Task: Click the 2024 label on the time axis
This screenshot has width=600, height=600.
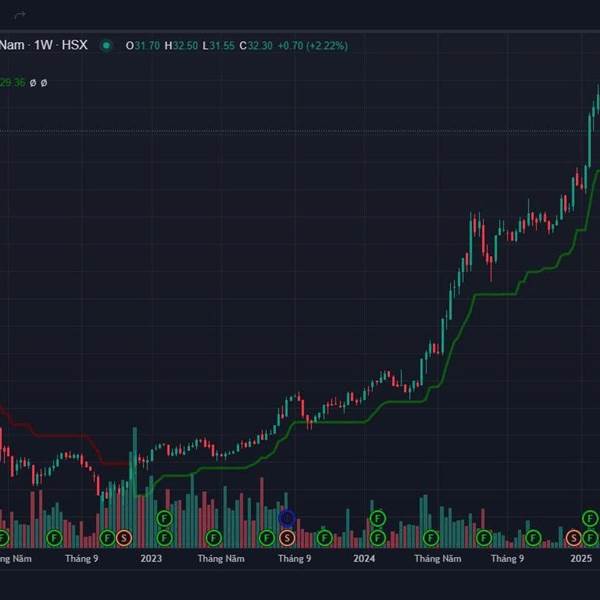Action: pyautogui.click(x=364, y=558)
